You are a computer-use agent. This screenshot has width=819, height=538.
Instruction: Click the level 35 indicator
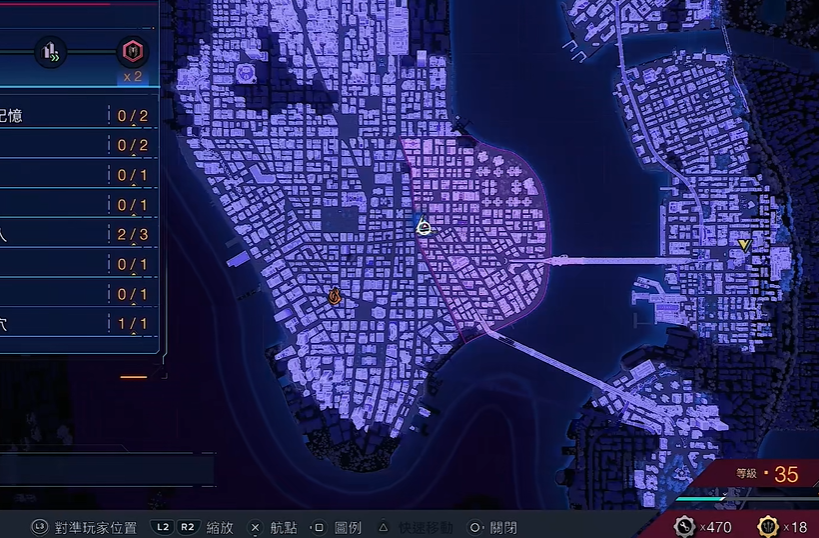768,474
